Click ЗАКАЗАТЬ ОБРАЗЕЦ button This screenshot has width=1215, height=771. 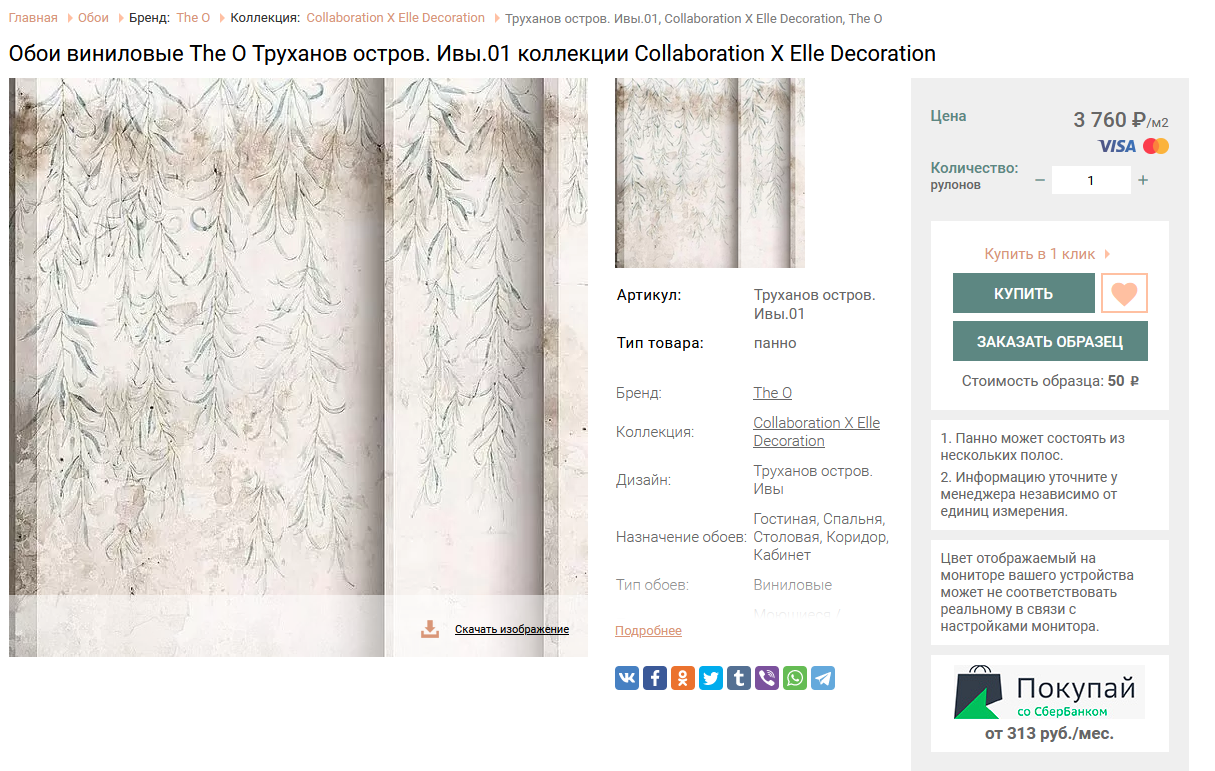1050,341
